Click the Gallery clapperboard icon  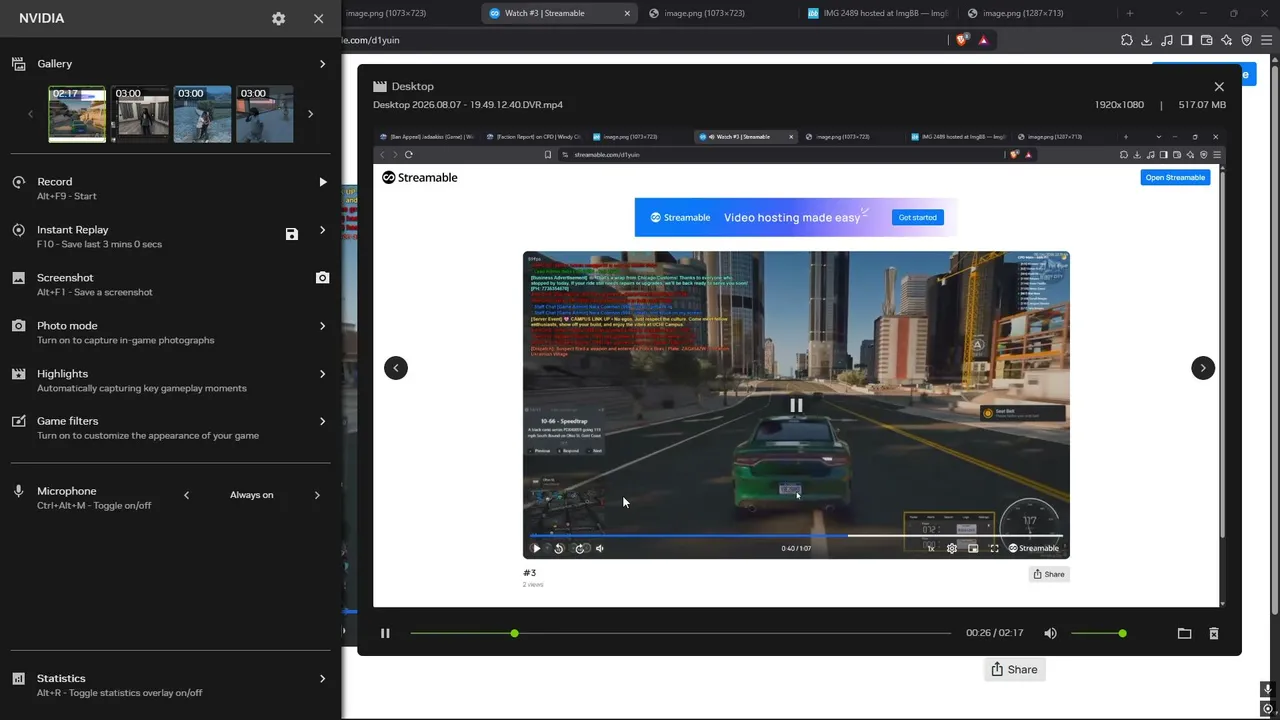pyautogui.click(x=18, y=64)
